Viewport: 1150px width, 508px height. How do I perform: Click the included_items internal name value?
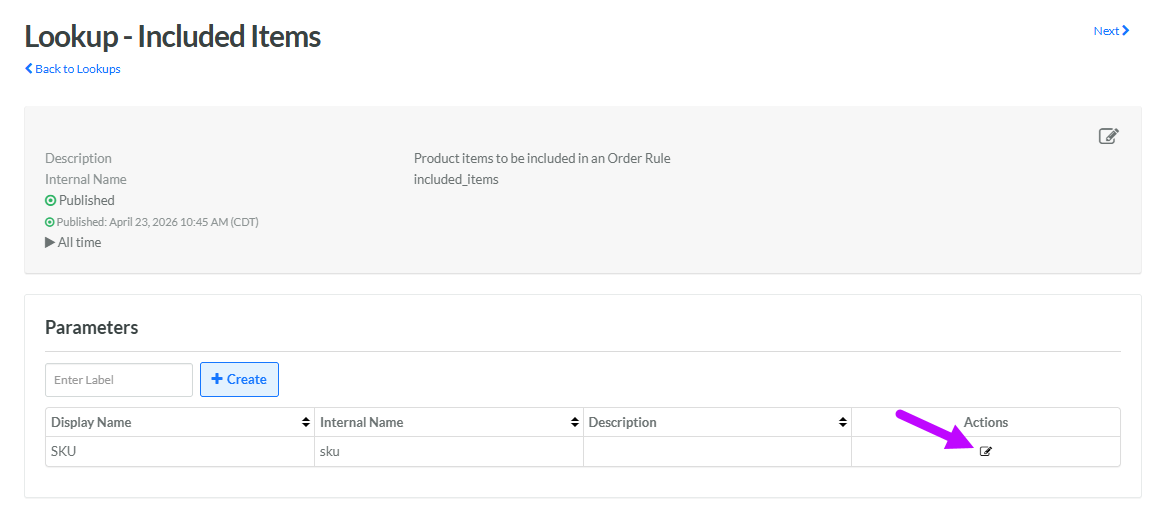[x=455, y=180]
